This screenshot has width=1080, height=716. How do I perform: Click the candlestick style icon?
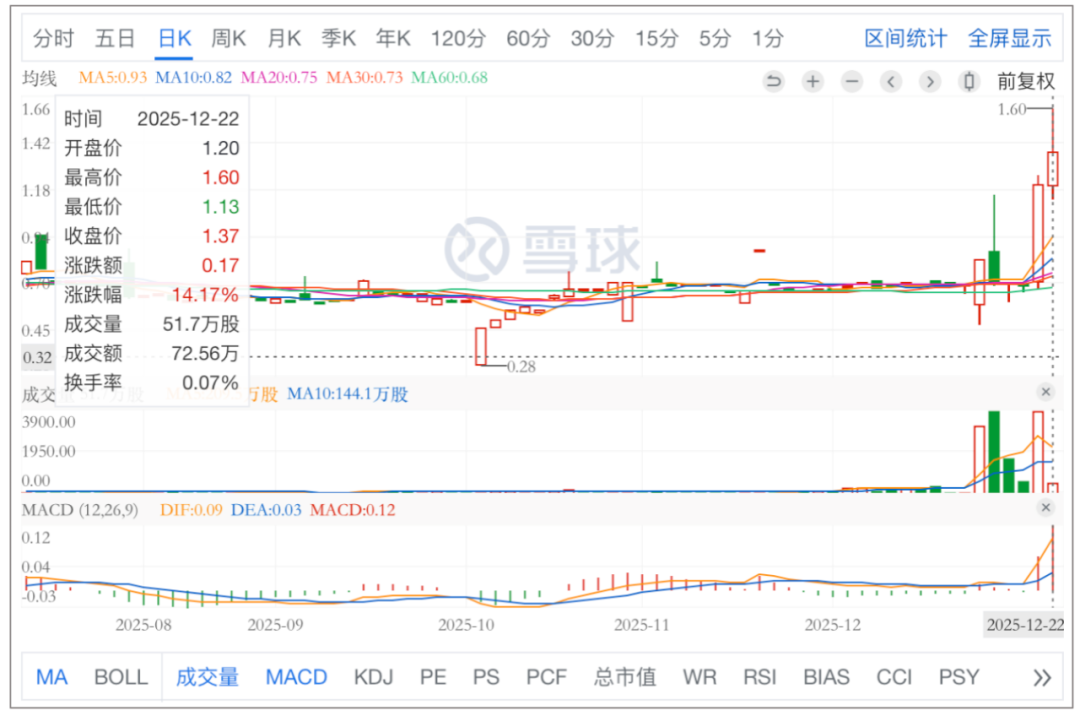[967, 82]
